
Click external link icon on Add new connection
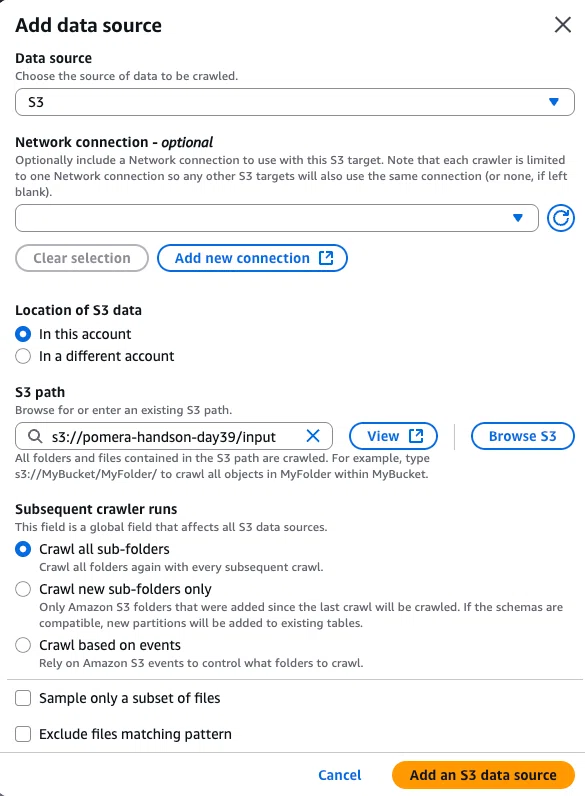pos(326,258)
